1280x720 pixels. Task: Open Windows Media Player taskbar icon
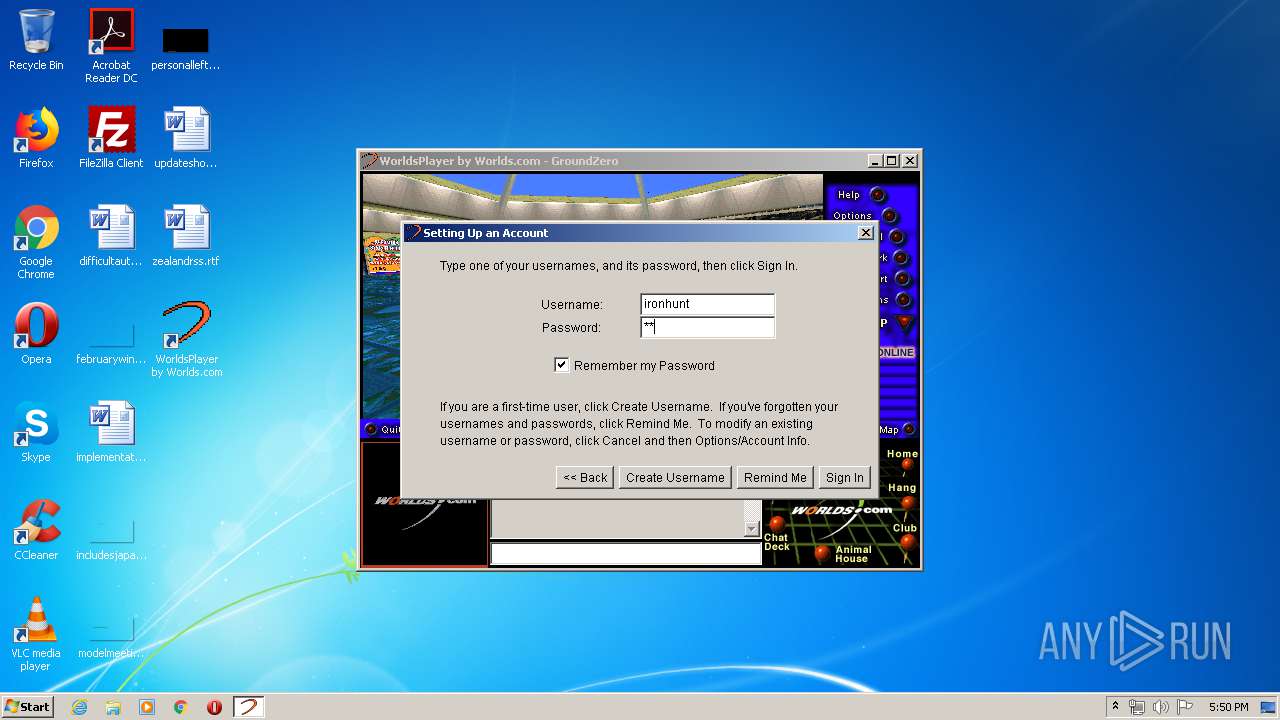(147, 707)
